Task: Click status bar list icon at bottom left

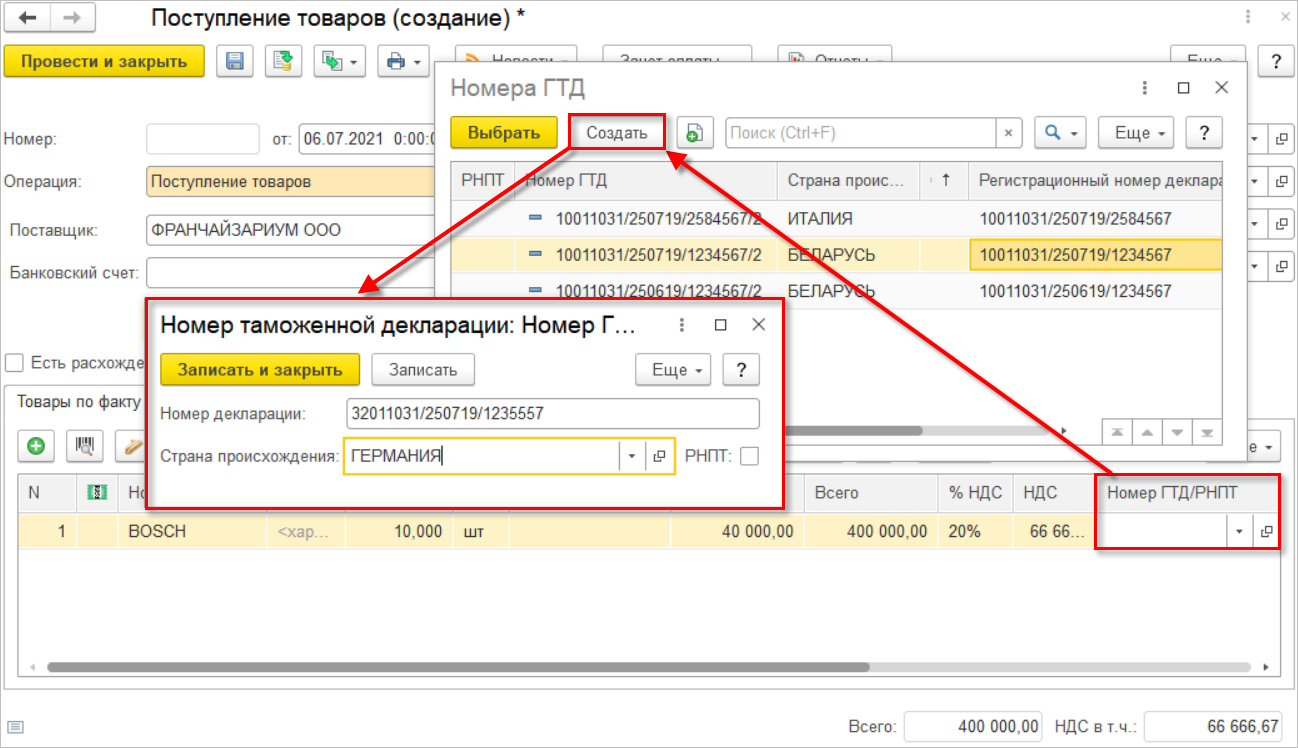Action: [16, 727]
